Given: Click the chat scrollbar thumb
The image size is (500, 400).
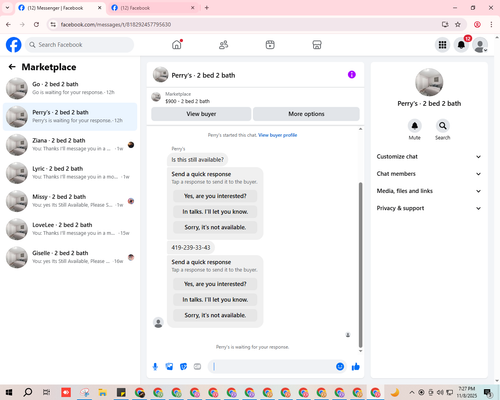Looking at the screenshot, I should point(360,265).
